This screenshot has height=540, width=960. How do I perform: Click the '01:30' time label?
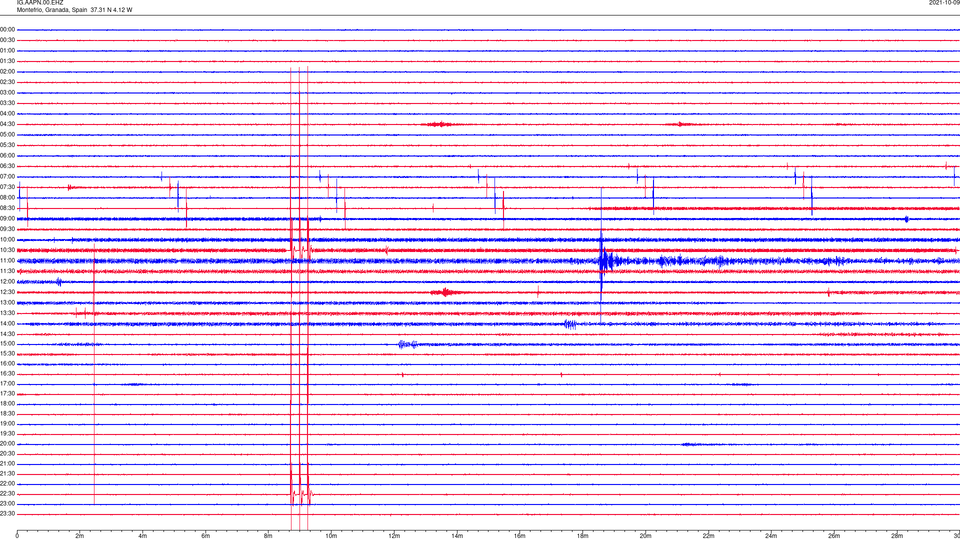coord(8,61)
